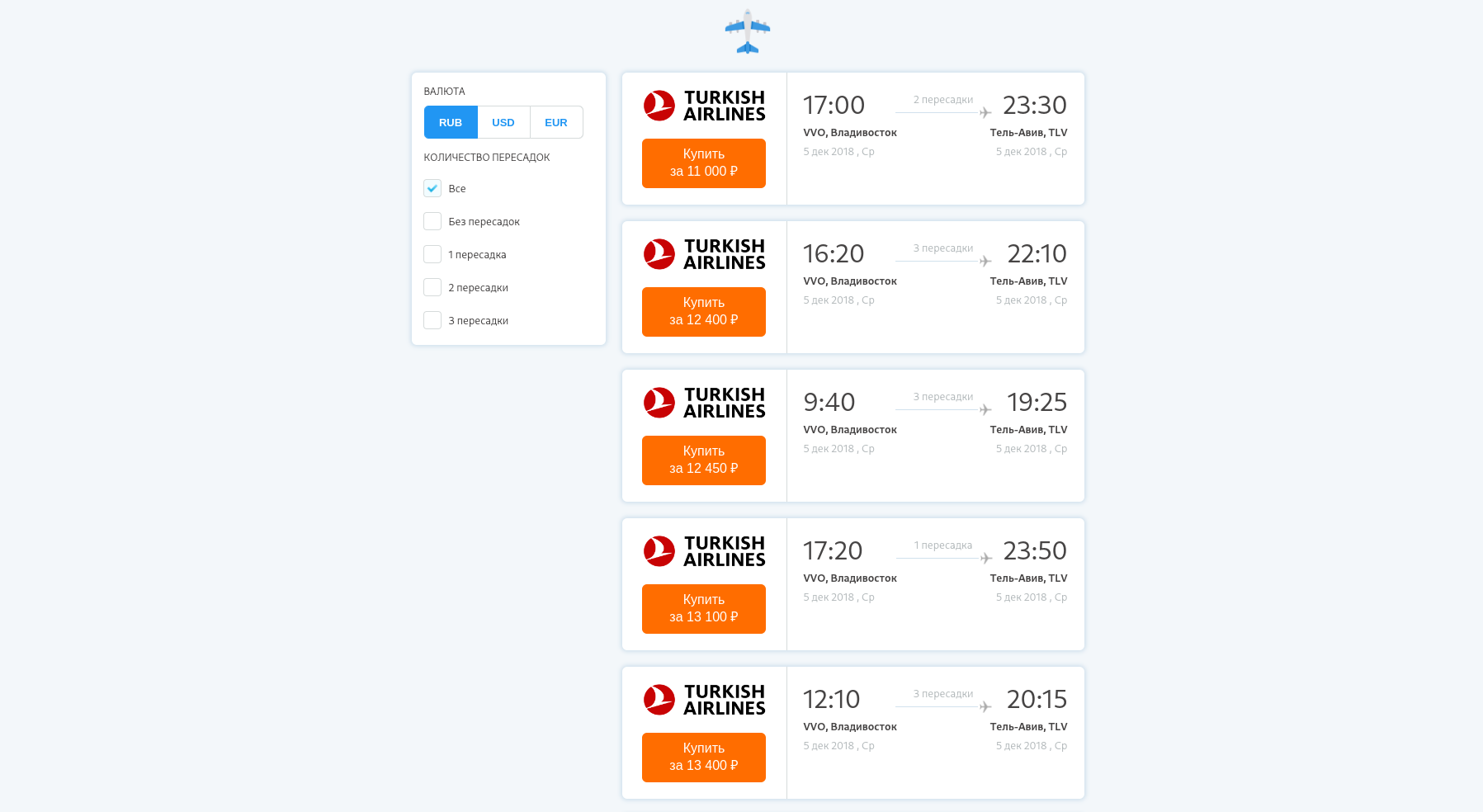Image resolution: width=1483 pixels, height=812 pixels.
Task: Buy the ticket for 12 450 ₽
Action: pos(704,460)
